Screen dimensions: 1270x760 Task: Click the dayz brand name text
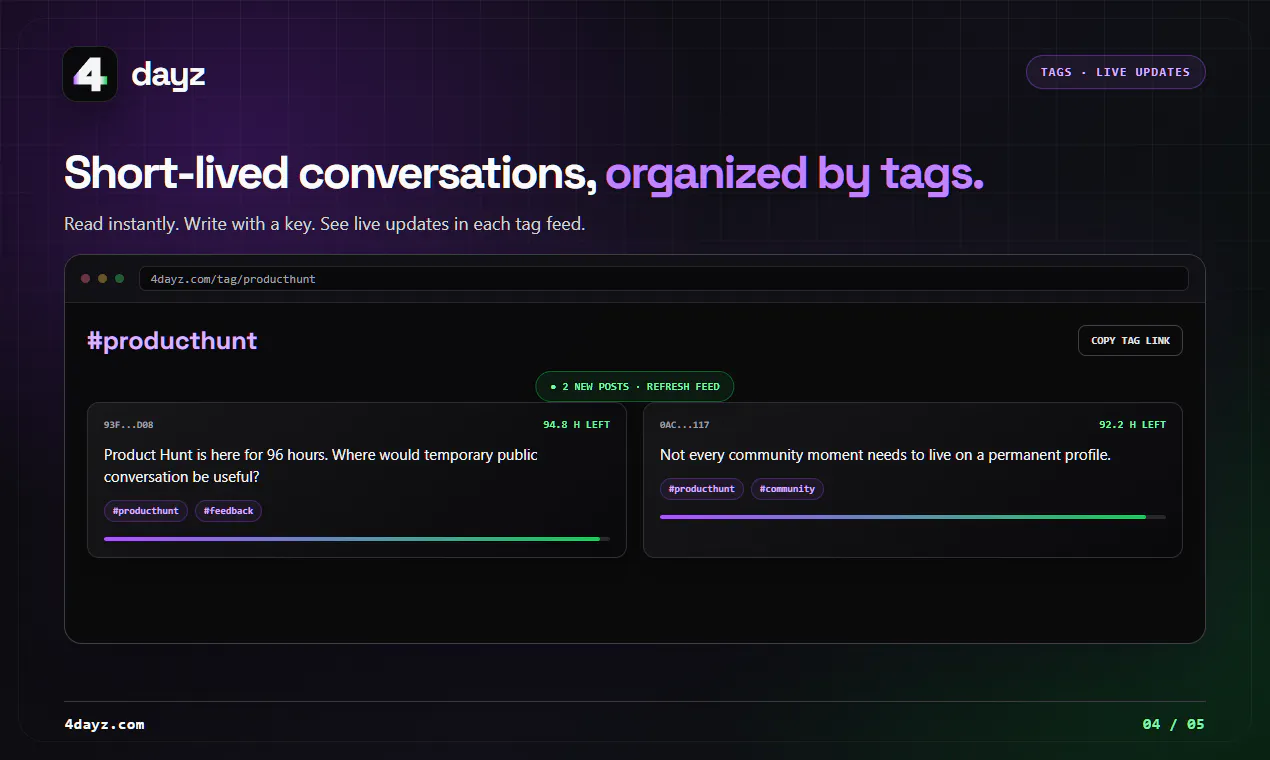(168, 75)
